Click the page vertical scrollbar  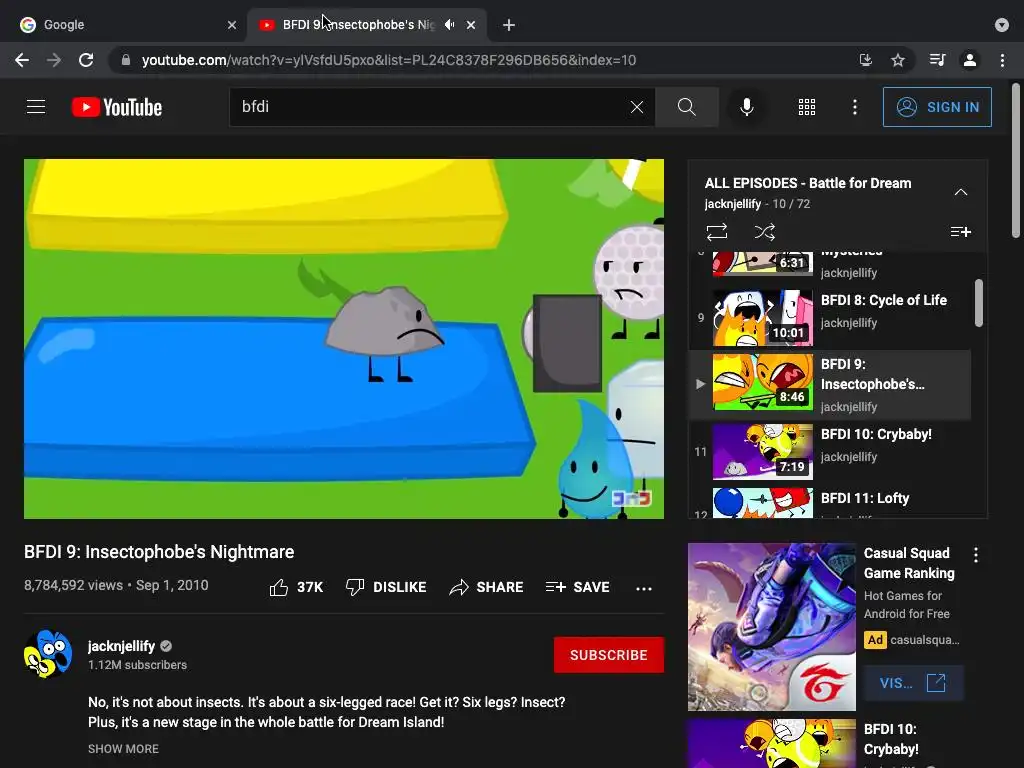(1016, 161)
